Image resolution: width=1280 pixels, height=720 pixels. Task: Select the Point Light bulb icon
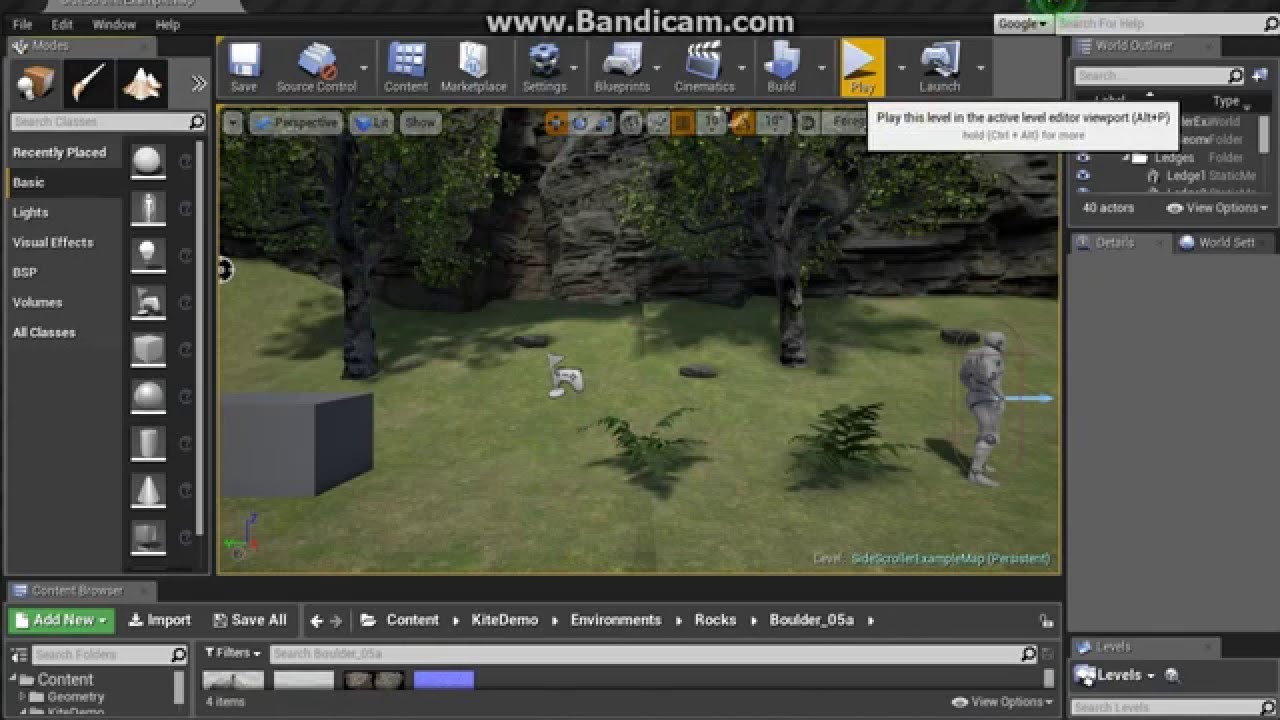pos(148,255)
